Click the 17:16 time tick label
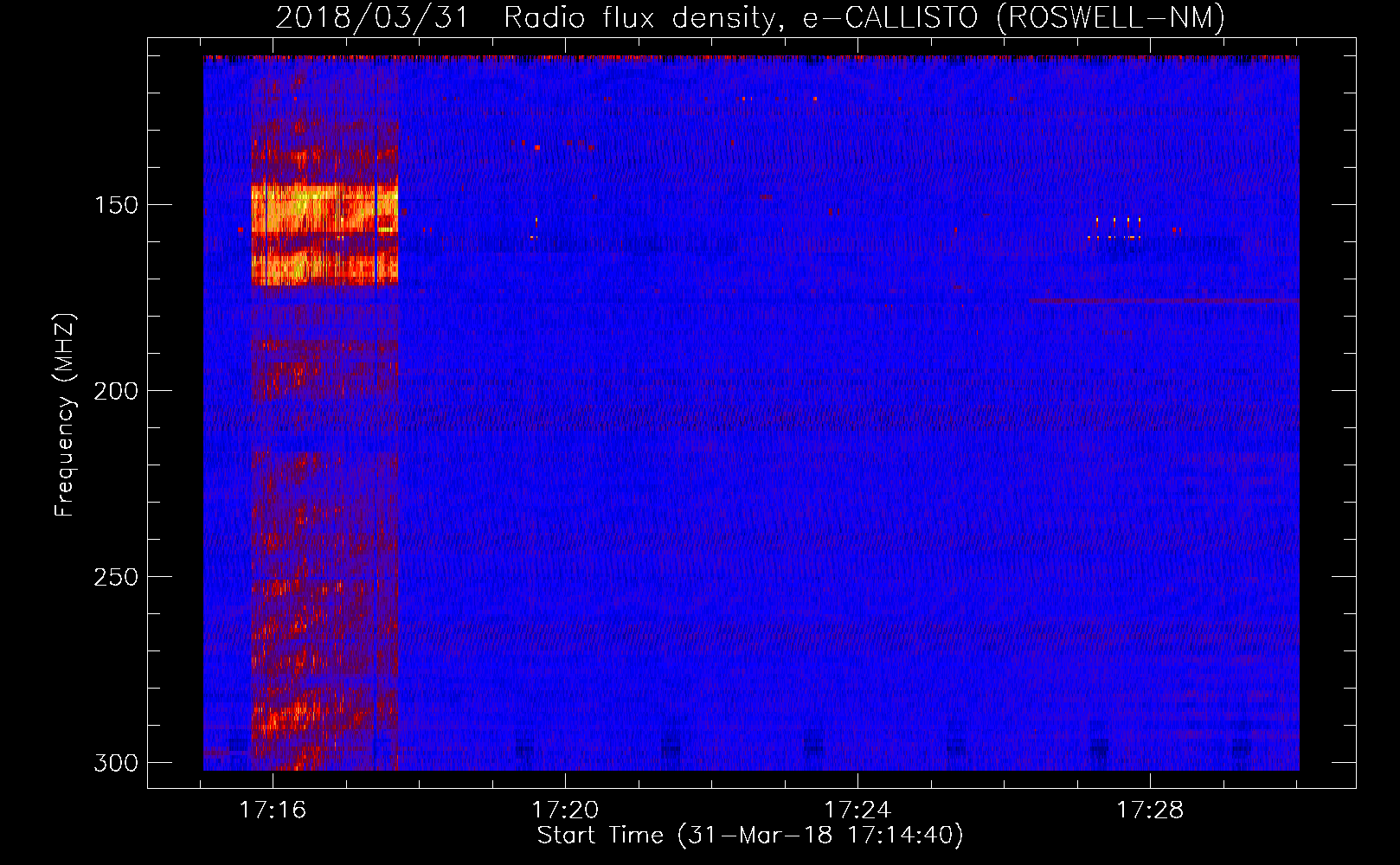This screenshot has width=1400, height=865. [273, 810]
